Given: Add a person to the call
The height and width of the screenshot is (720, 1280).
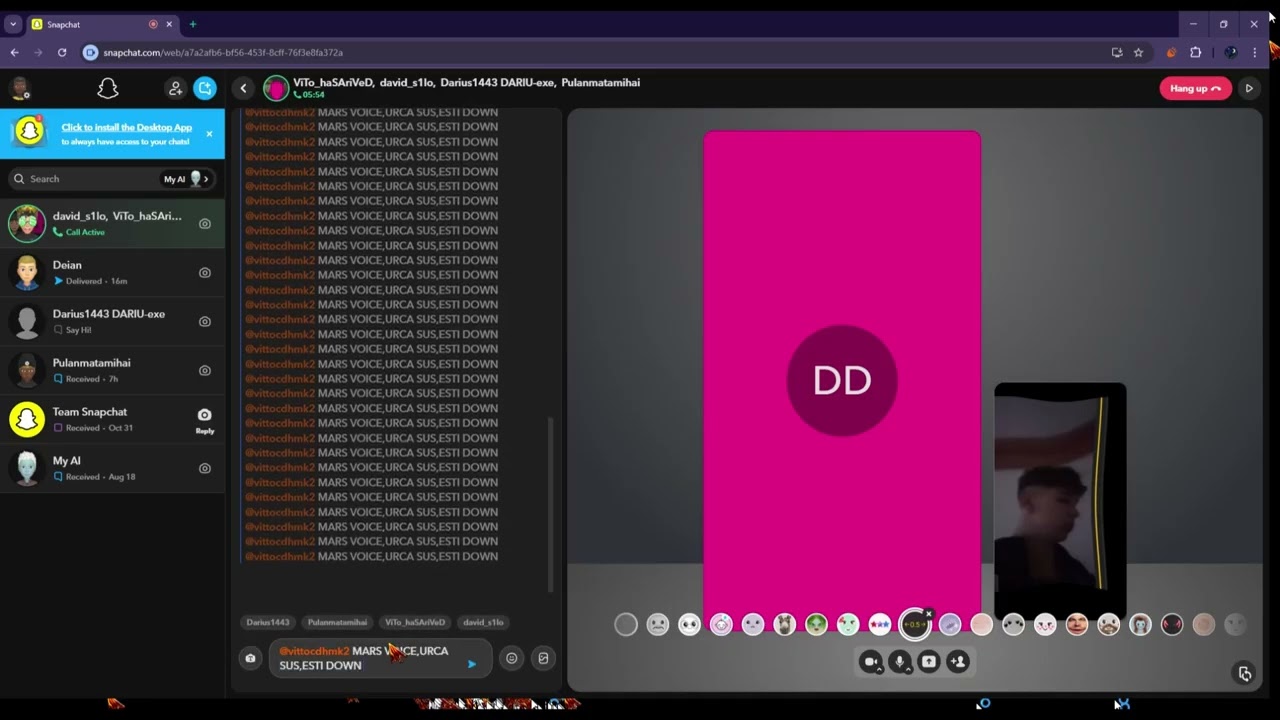Looking at the screenshot, I should (958, 662).
